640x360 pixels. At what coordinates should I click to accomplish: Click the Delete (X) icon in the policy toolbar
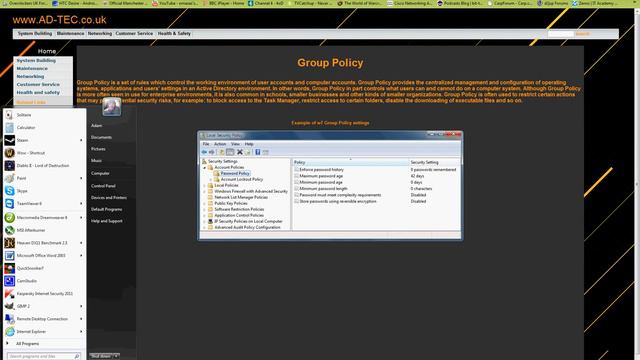coord(240,152)
